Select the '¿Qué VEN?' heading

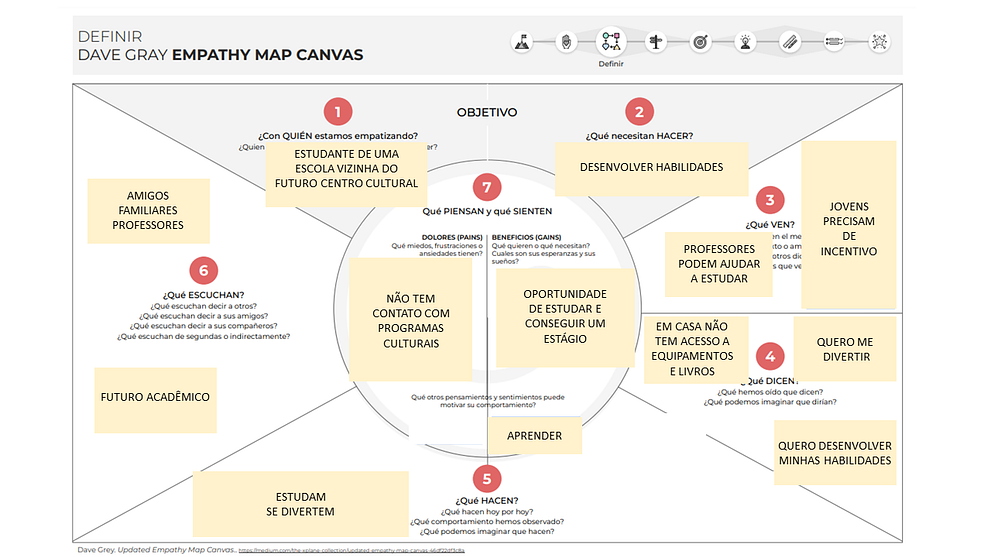coord(770,224)
